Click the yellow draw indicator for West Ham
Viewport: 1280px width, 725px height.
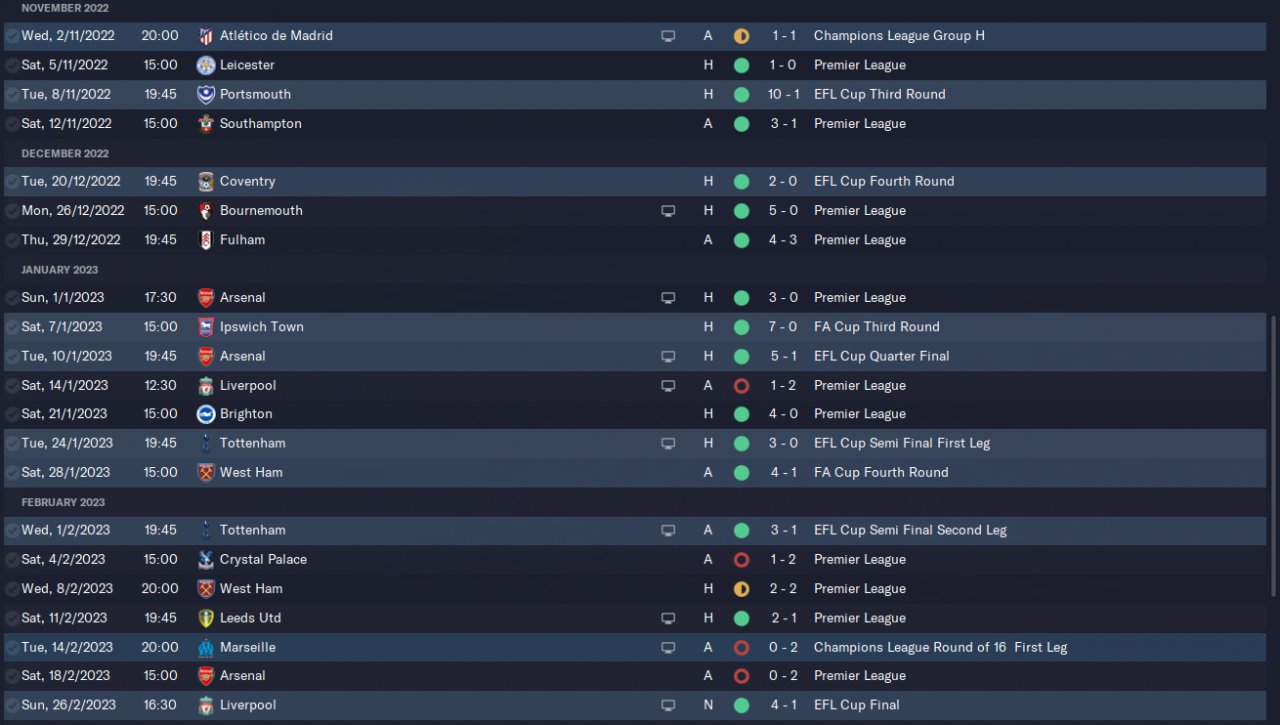pyautogui.click(x=741, y=589)
